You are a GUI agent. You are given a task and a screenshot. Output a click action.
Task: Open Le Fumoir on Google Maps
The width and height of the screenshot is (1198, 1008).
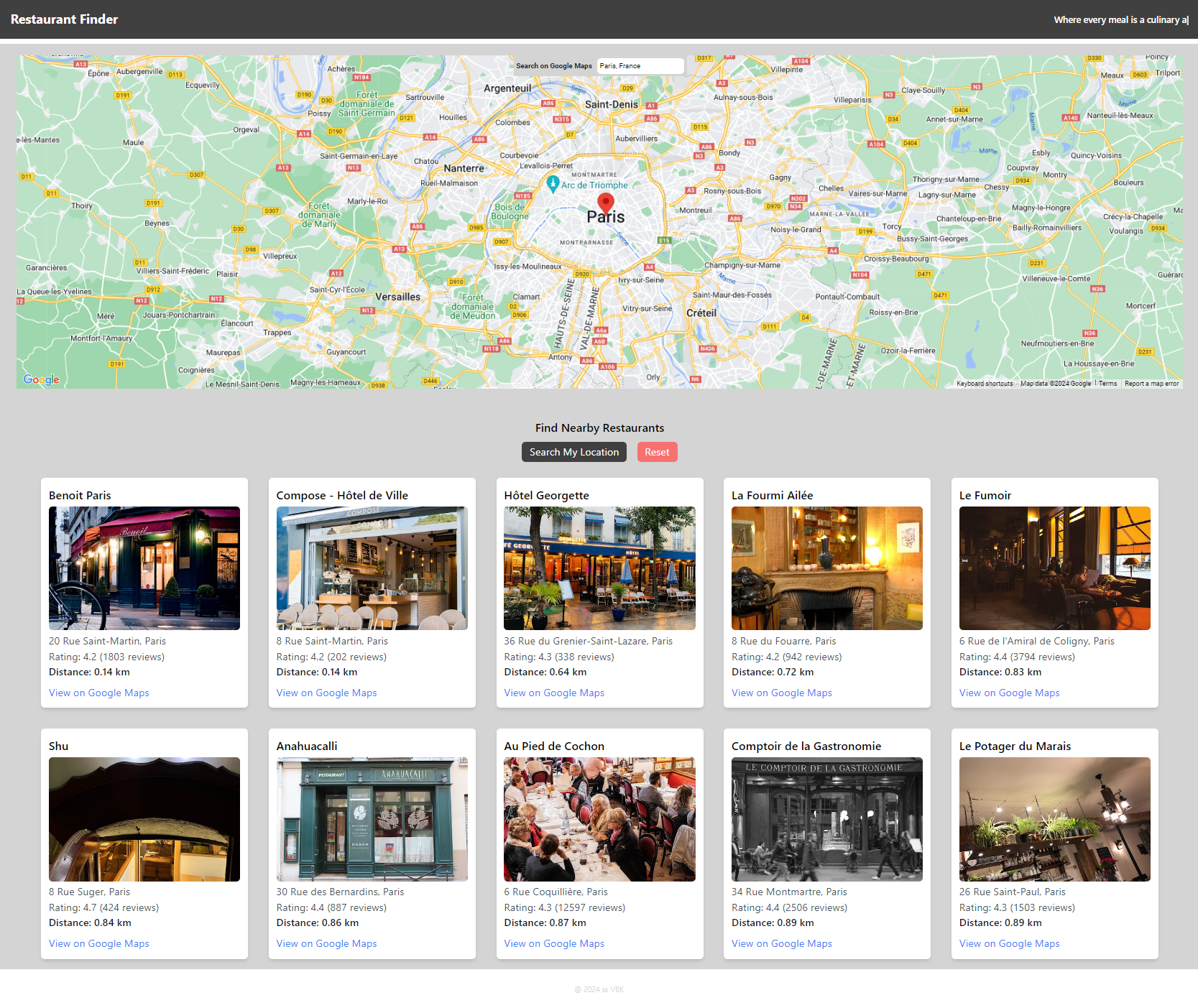1009,693
